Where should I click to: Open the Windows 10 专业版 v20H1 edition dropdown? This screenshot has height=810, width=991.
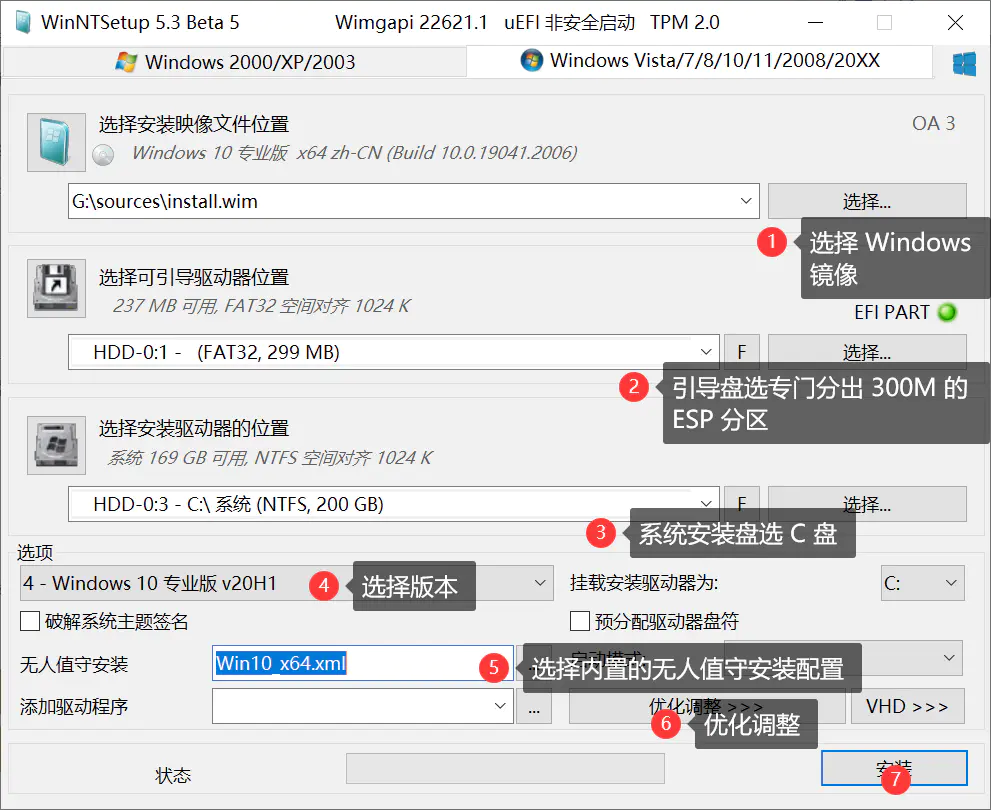pyautogui.click(x=540, y=583)
